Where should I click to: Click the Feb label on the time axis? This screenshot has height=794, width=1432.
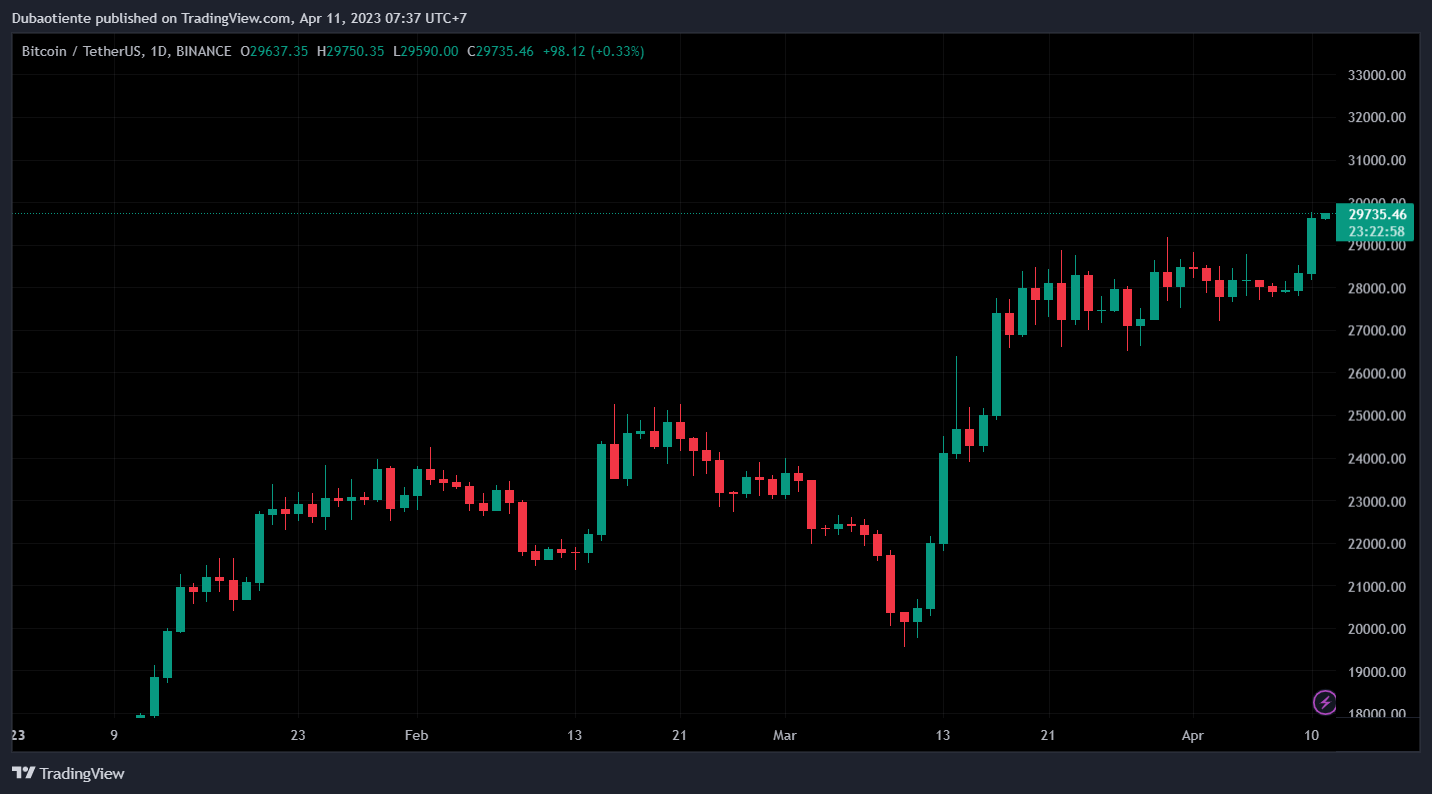[x=416, y=735]
